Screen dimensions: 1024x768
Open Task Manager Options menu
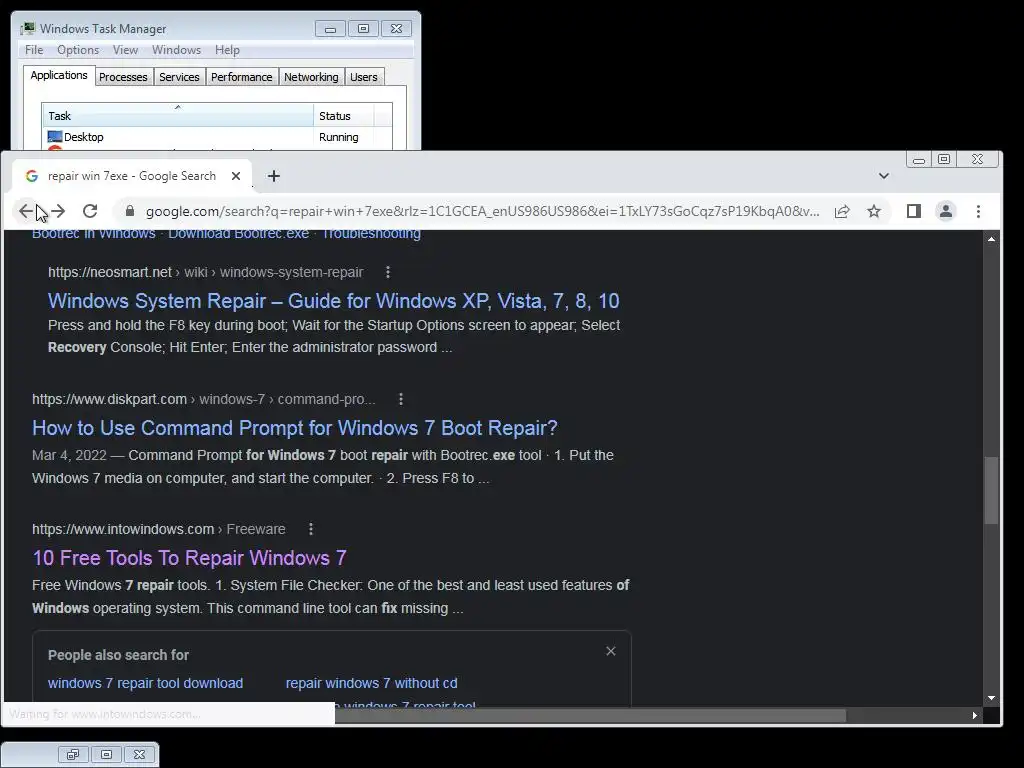tap(78, 50)
